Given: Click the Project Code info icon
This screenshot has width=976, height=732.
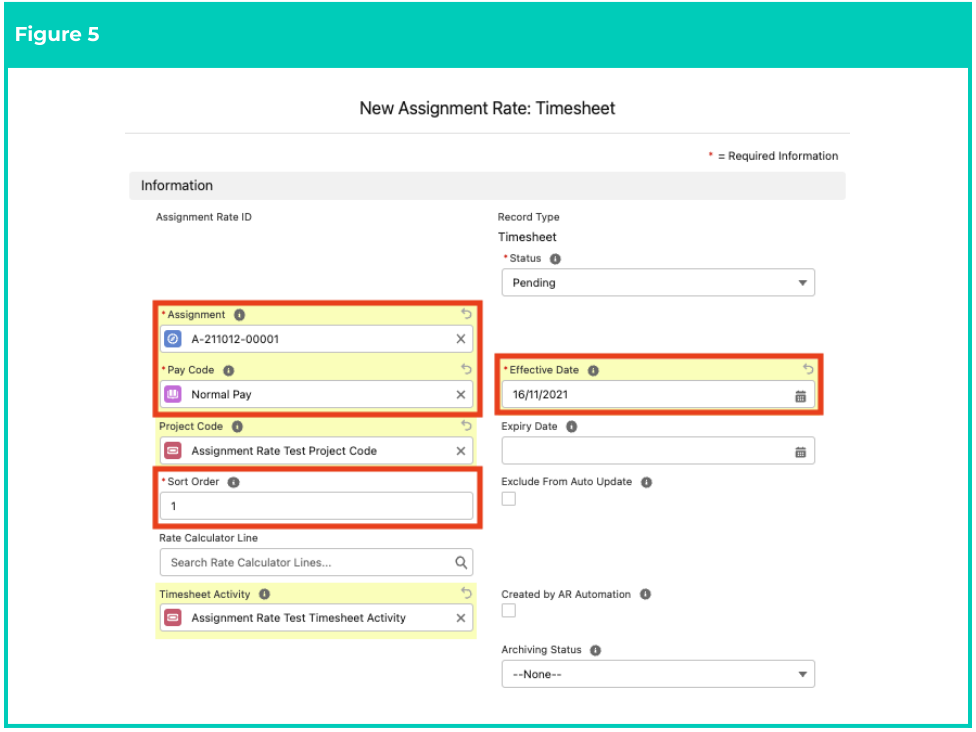Looking at the screenshot, I should point(237,426).
